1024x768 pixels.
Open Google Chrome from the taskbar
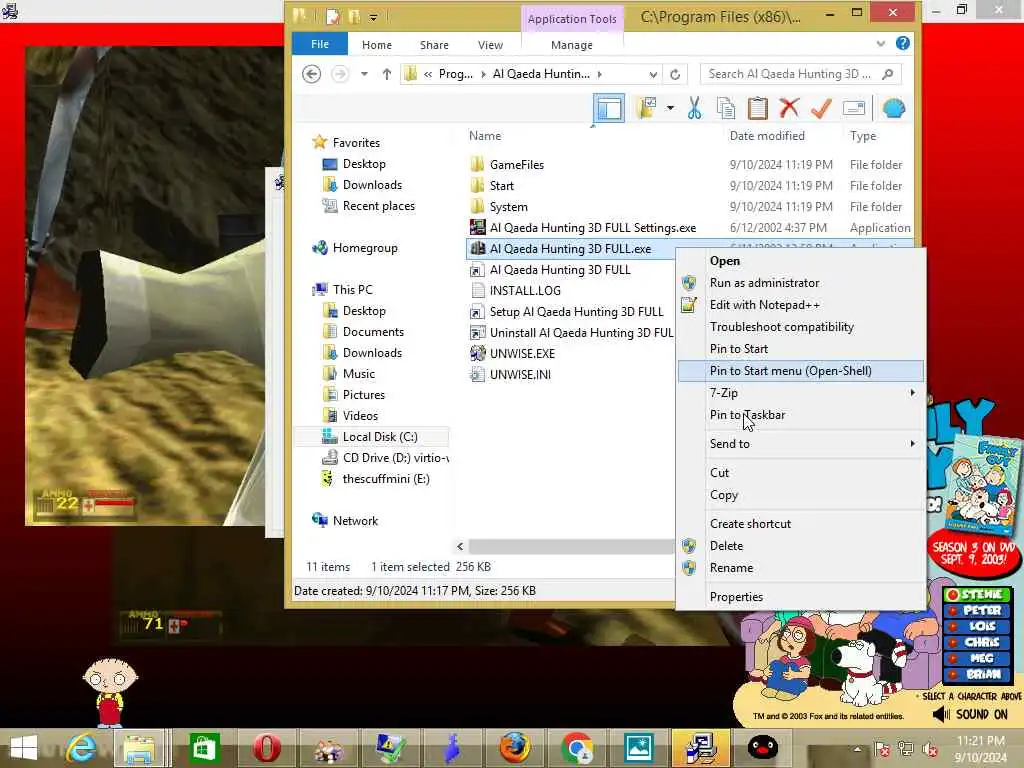(x=576, y=748)
